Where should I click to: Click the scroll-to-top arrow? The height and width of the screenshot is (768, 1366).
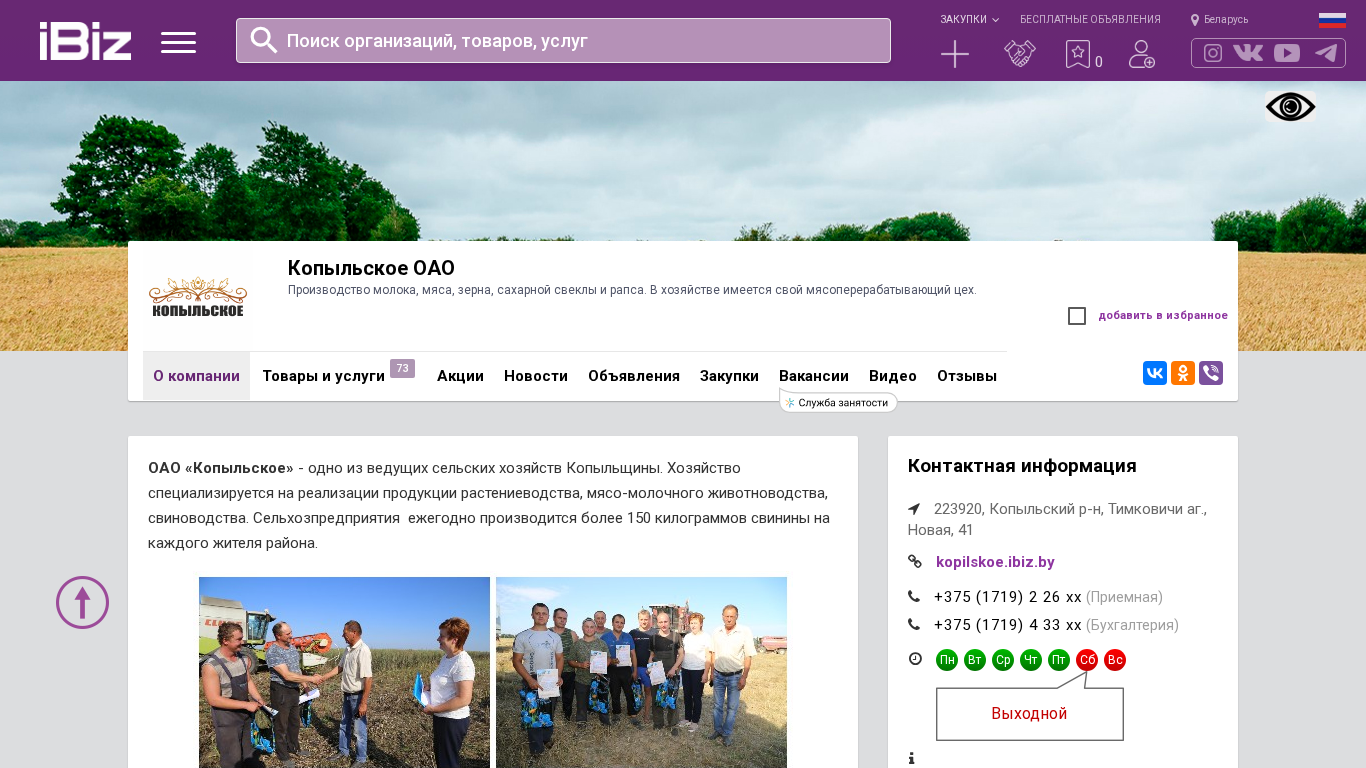[82, 602]
